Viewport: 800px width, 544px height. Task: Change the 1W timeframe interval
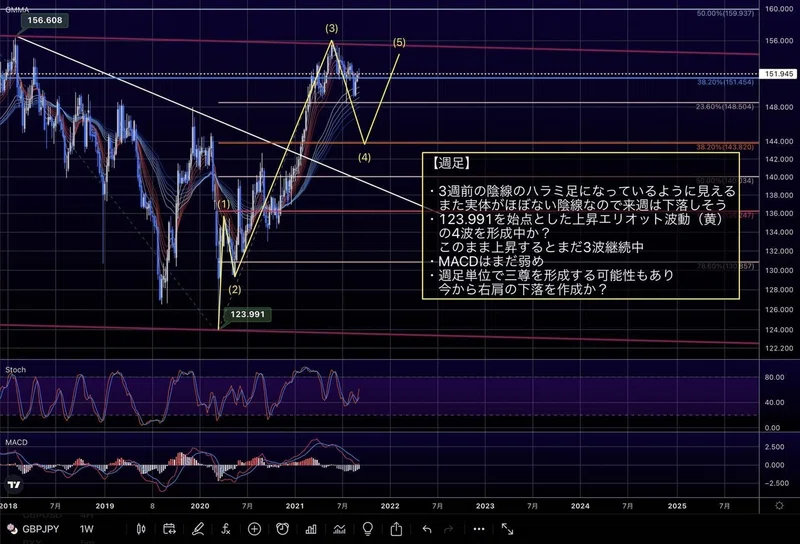(x=87, y=529)
